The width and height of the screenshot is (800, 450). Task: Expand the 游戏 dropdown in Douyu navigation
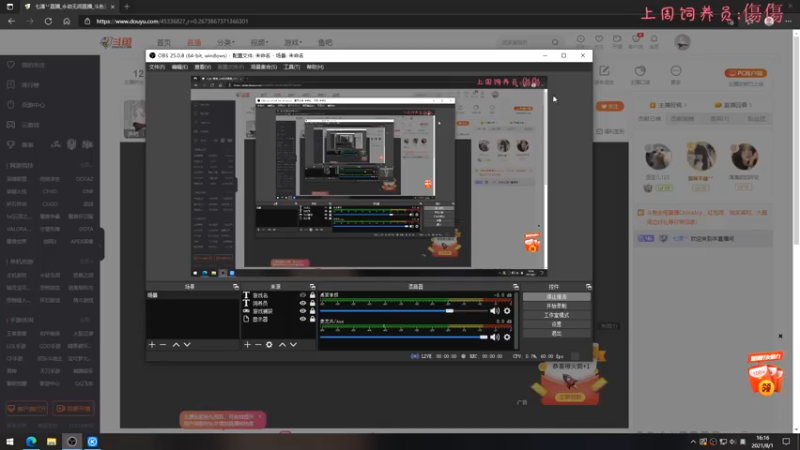tap(293, 42)
